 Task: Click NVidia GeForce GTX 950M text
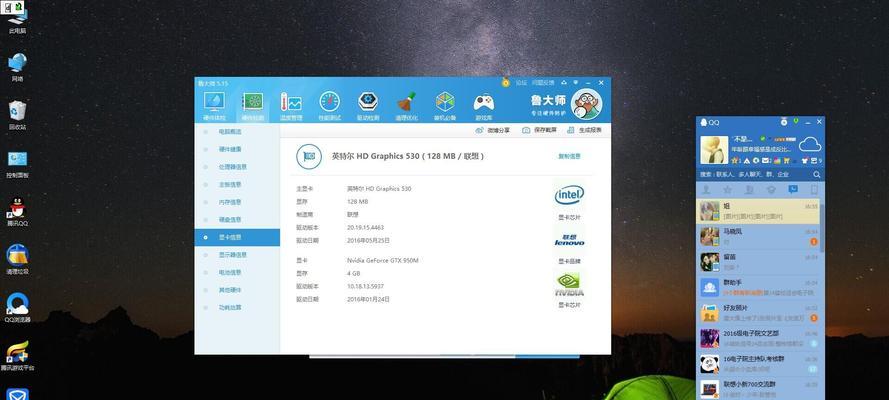pyautogui.click(x=382, y=260)
